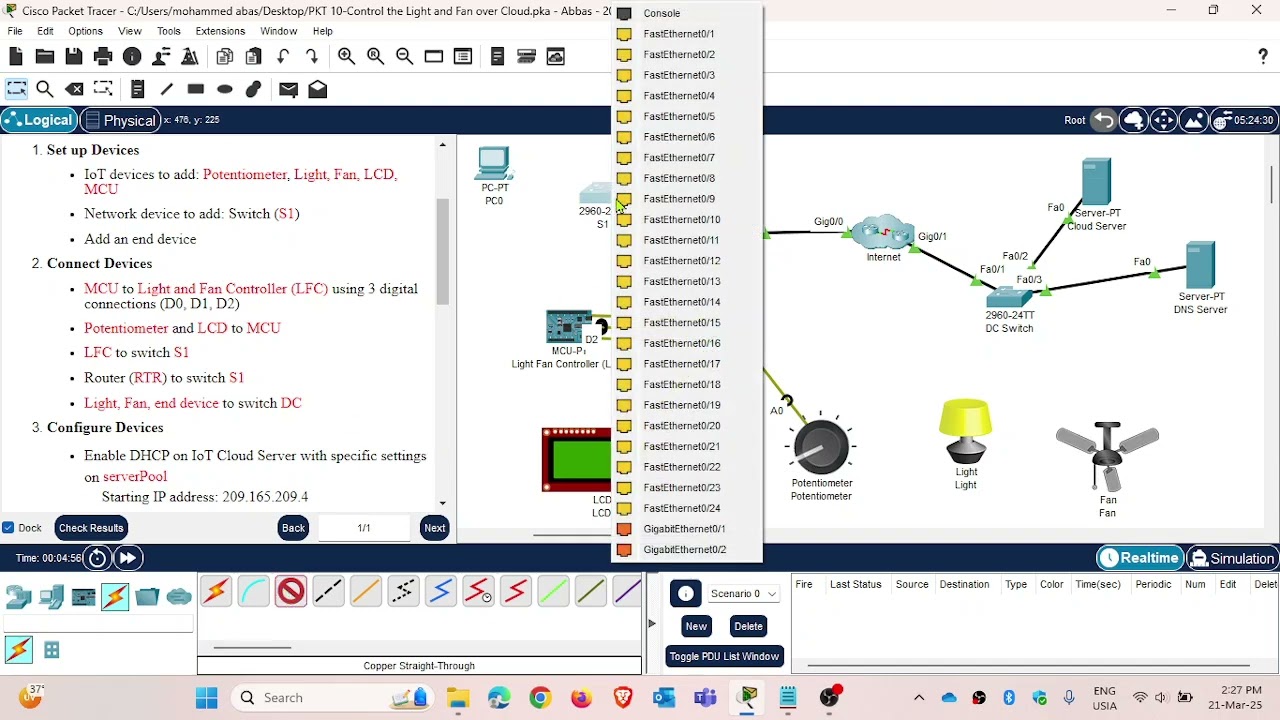Viewport: 1280px width, 720px height.
Task: Click the Create New Cluster cloud icon
Action: [x=1133, y=120]
